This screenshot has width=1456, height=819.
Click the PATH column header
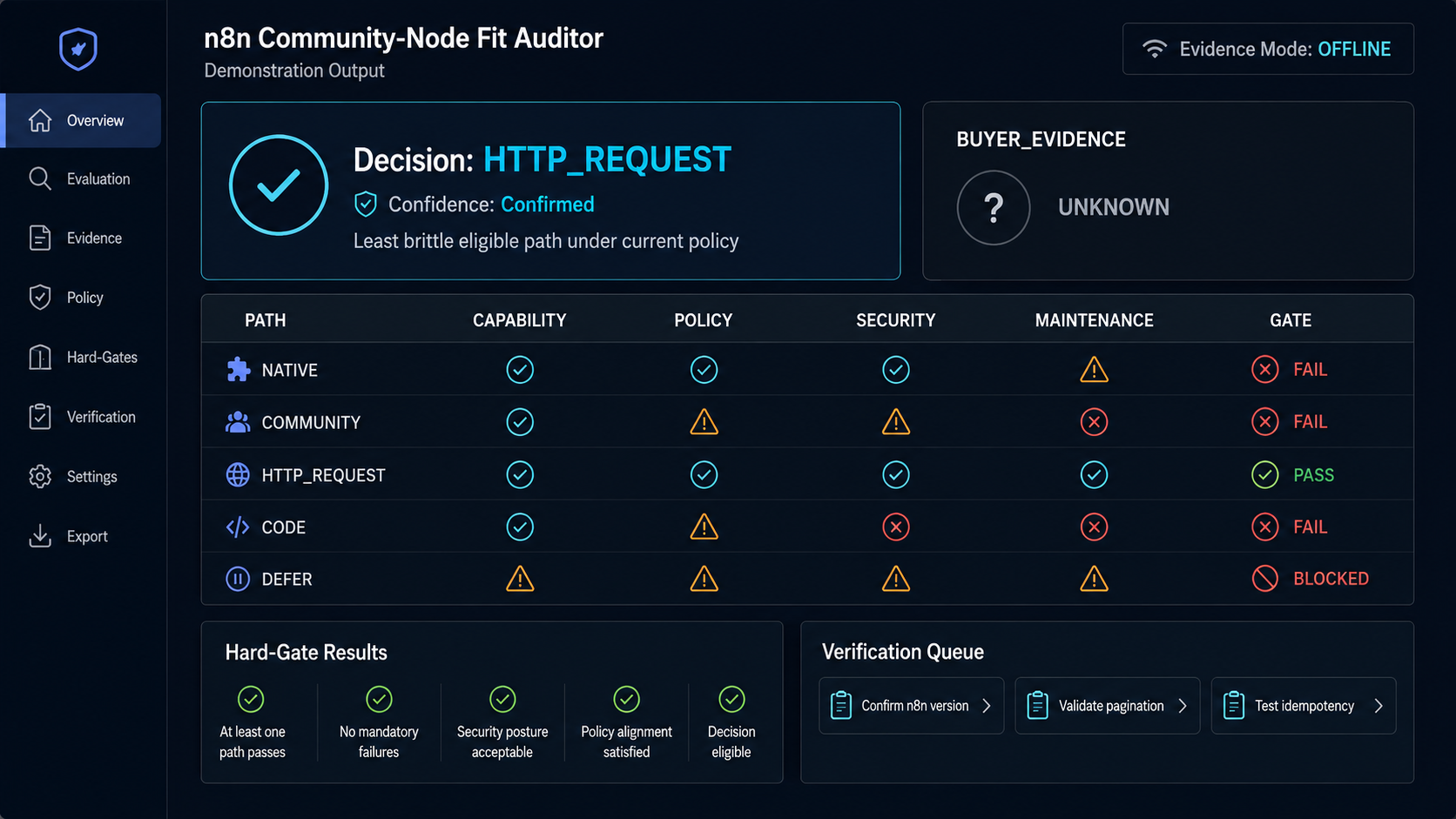pos(266,320)
